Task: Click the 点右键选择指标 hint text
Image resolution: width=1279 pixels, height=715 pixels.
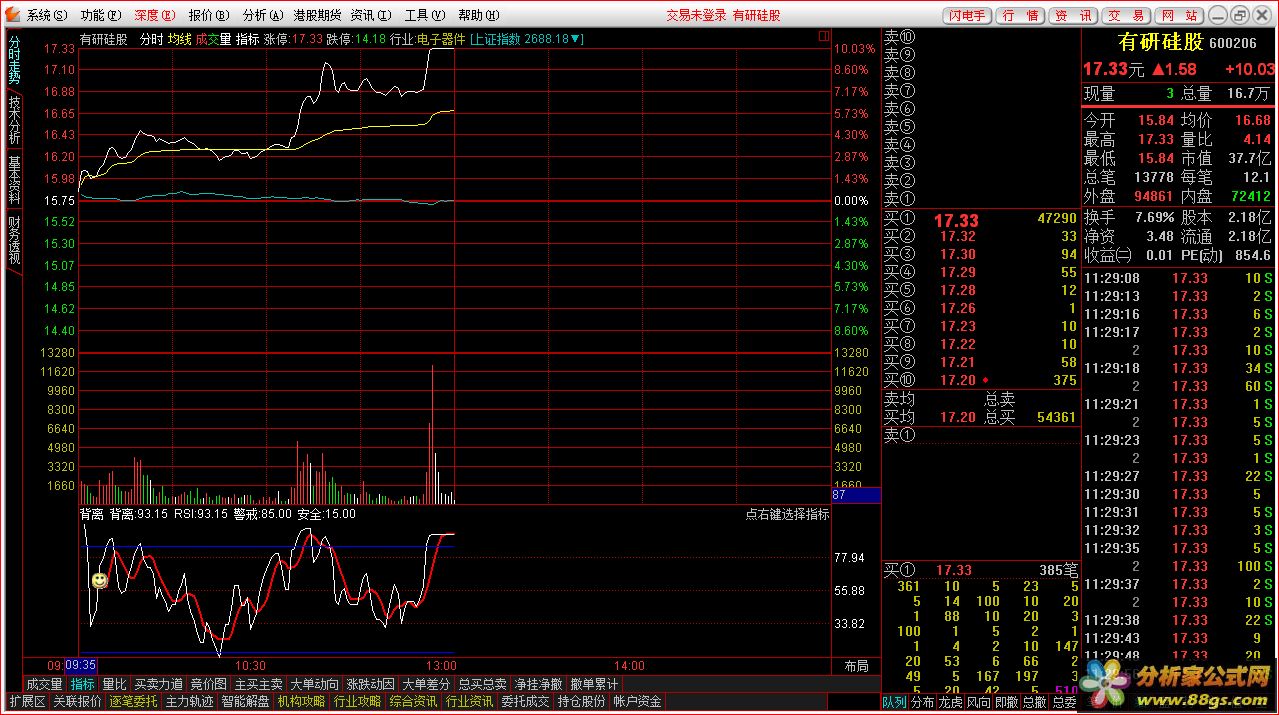Action: [x=787, y=514]
